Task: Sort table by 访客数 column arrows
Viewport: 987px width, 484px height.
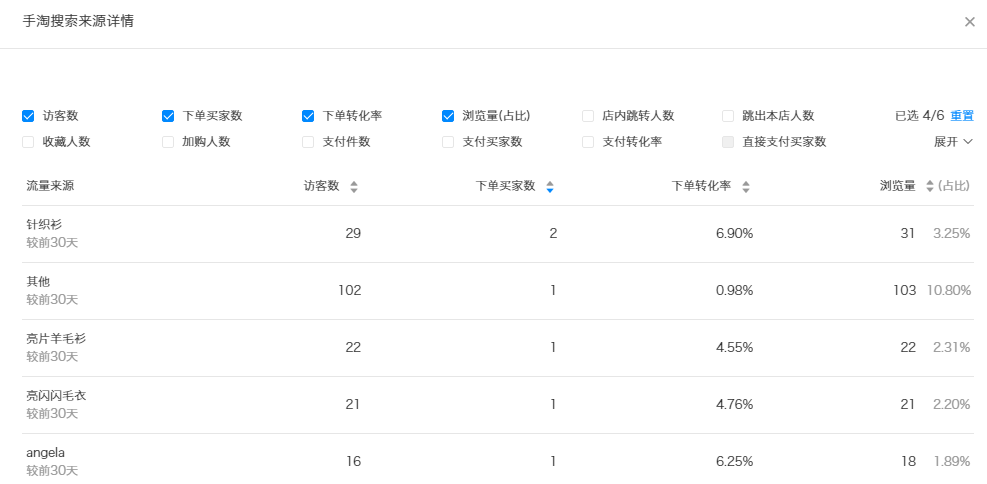Action: click(x=354, y=187)
